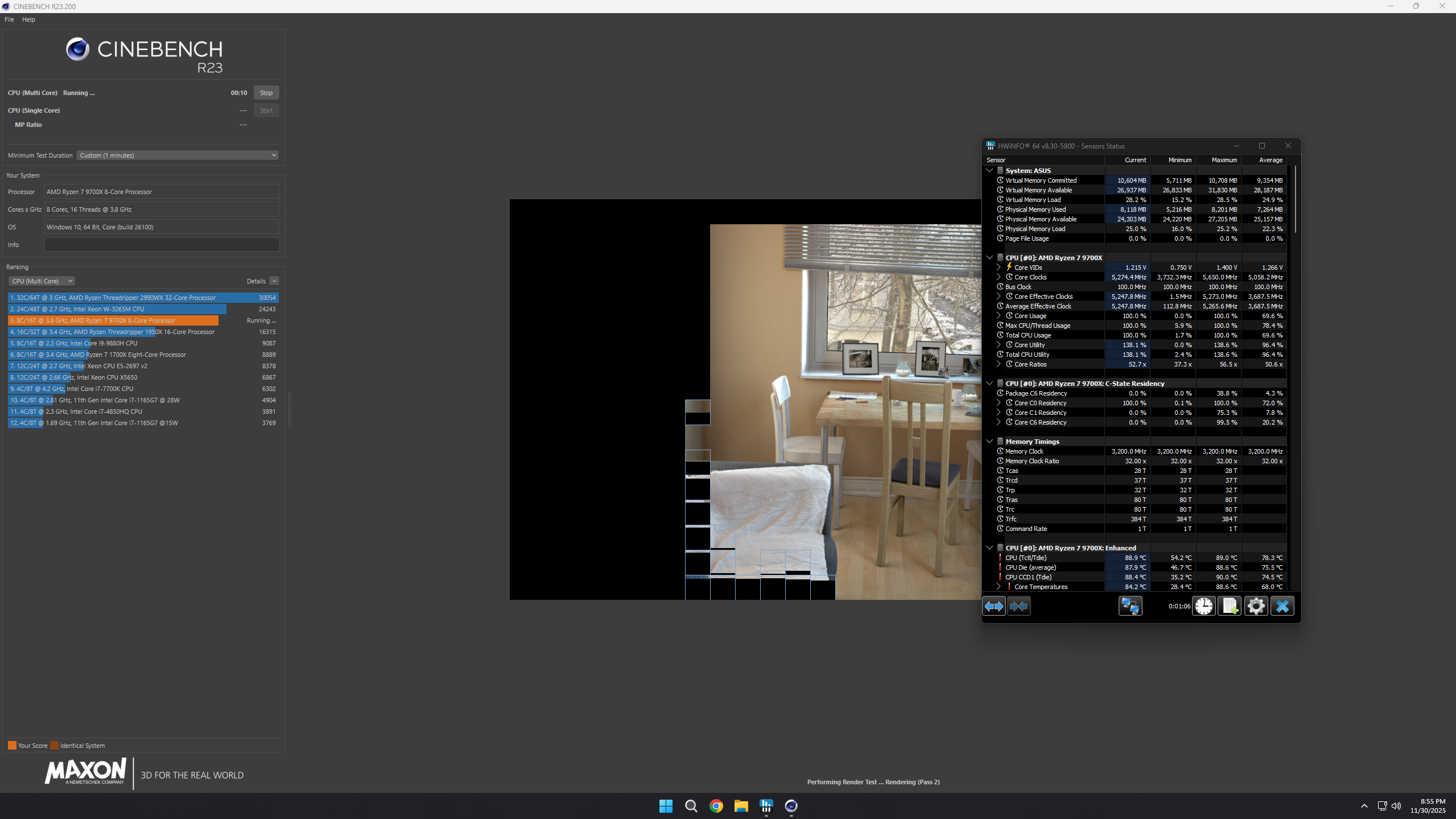
Task: Collapse CPU [#0] AMD Ryzen 7 9700X group
Action: click(989, 257)
